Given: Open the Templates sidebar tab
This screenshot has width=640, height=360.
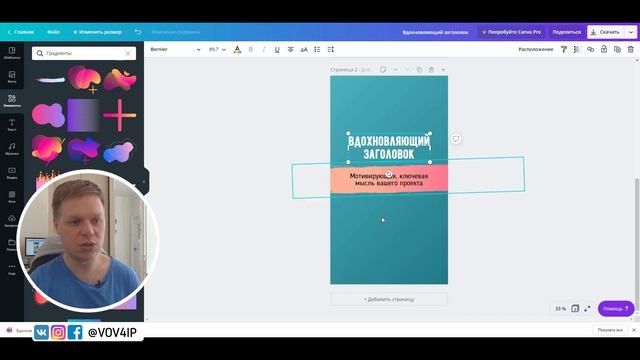Looking at the screenshot, I should 12,53.
